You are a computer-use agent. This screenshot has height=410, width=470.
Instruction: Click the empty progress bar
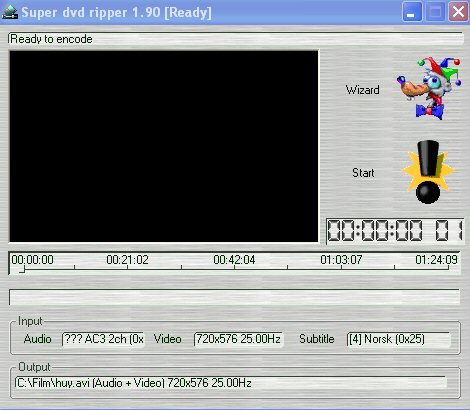point(234,297)
